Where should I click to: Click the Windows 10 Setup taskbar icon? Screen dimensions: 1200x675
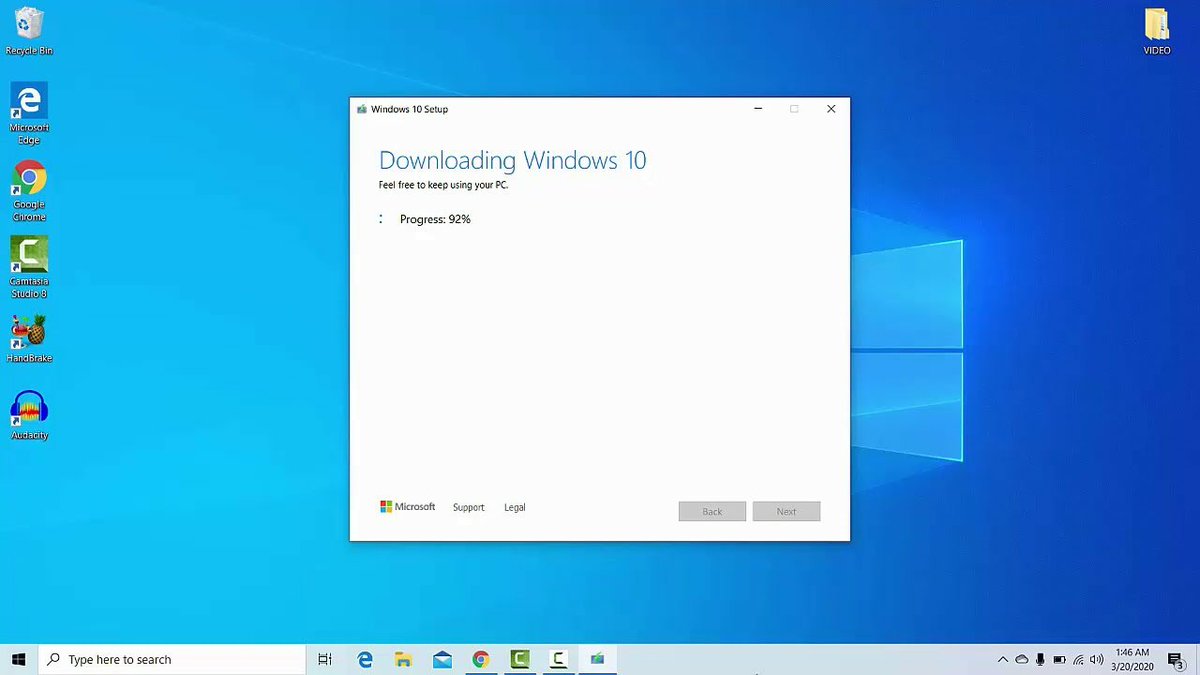[597, 659]
